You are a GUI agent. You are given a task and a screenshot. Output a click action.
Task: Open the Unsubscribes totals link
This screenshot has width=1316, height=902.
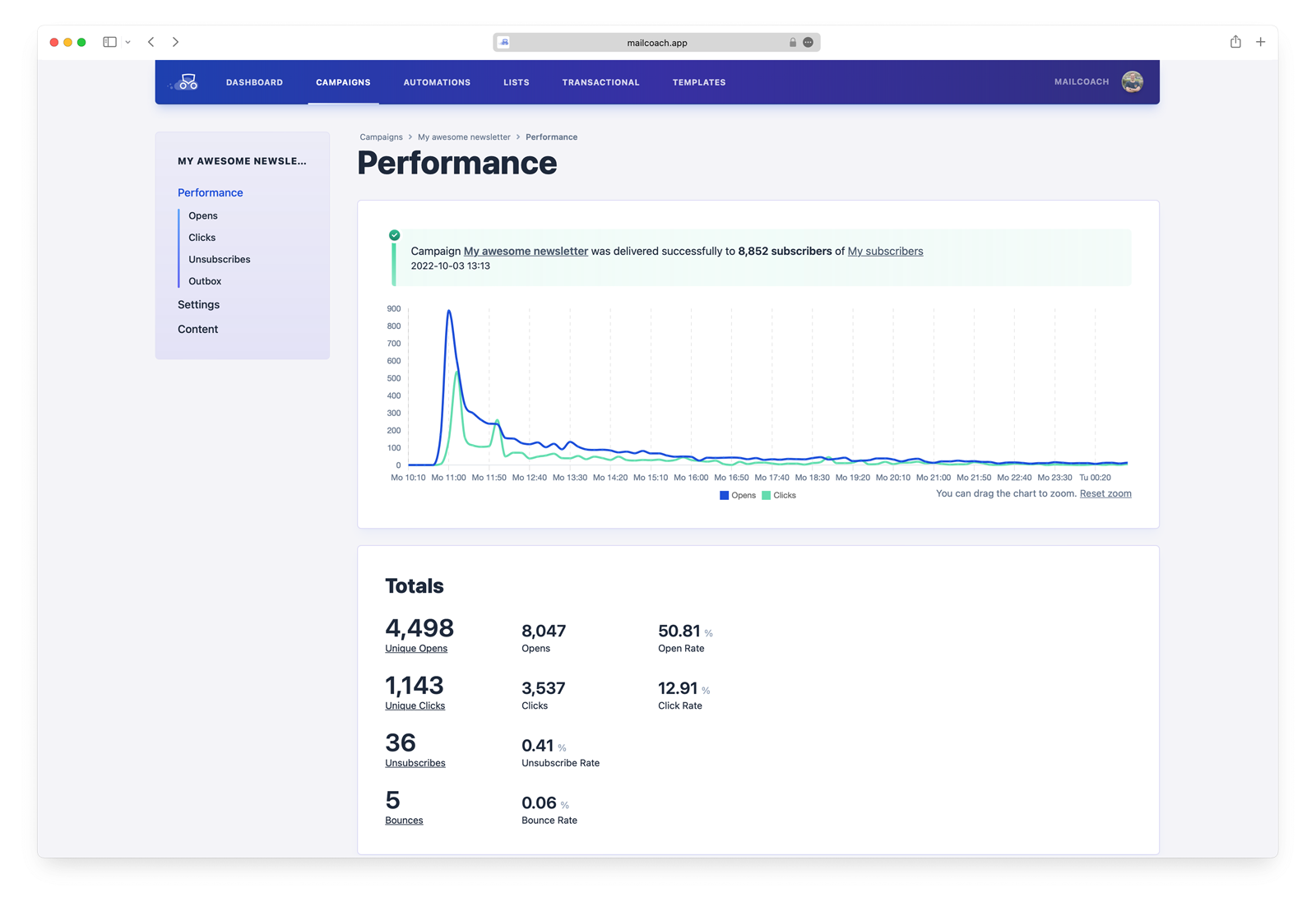(x=415, y=763)
